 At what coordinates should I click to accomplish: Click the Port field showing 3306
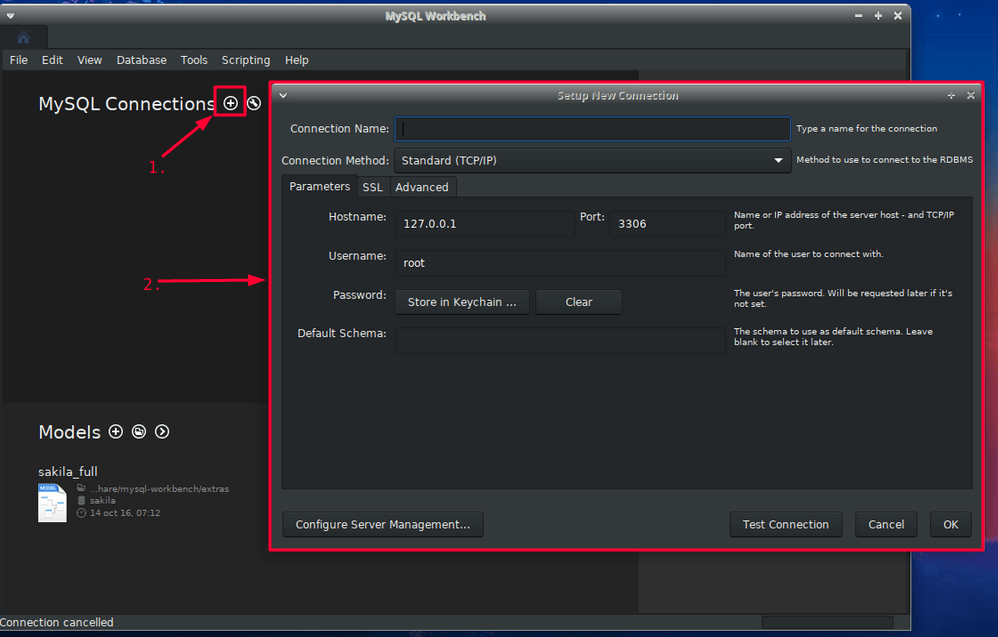coord(667,224)
